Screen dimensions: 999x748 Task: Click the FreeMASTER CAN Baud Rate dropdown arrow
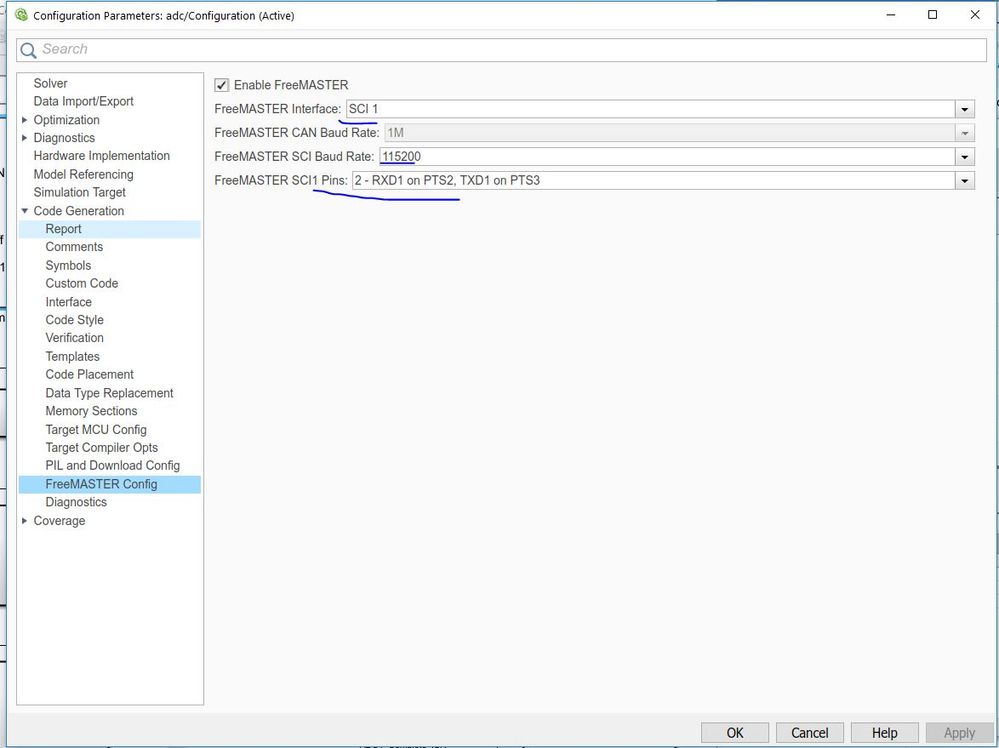pyautogui.click(x=965, y=133)
